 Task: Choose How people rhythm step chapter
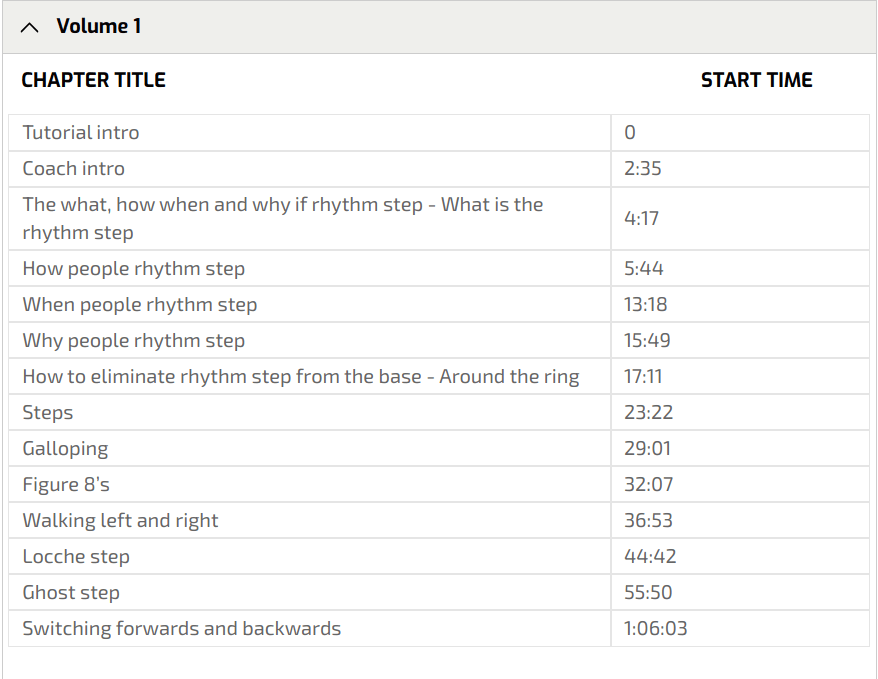133,269
